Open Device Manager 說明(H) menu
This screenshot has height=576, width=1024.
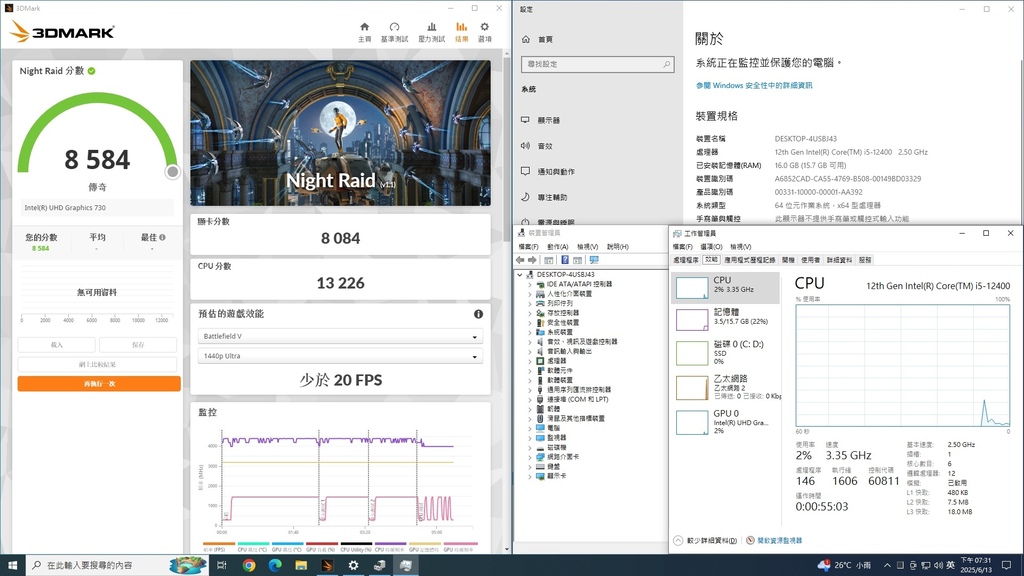point(618,247)
